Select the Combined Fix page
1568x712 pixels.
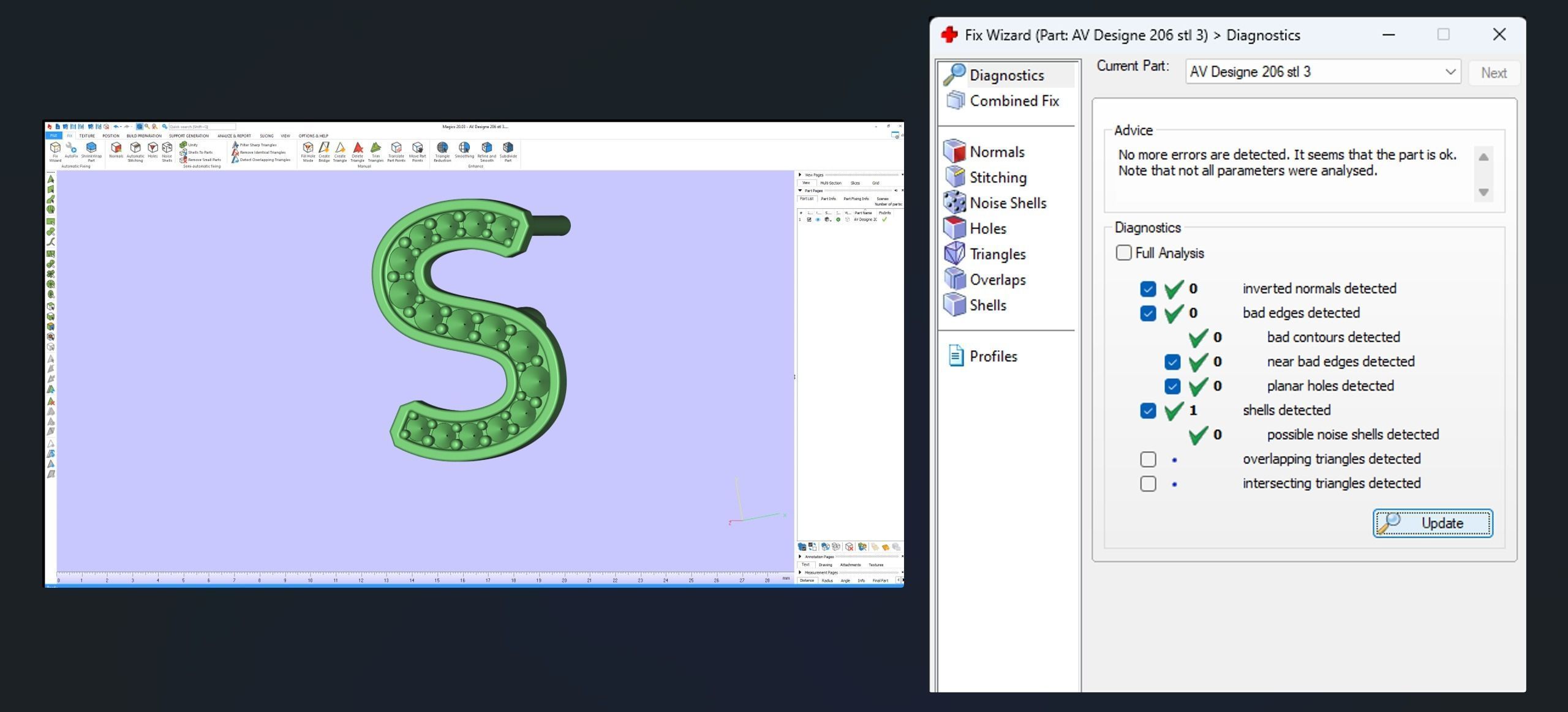pos(1014,101)
